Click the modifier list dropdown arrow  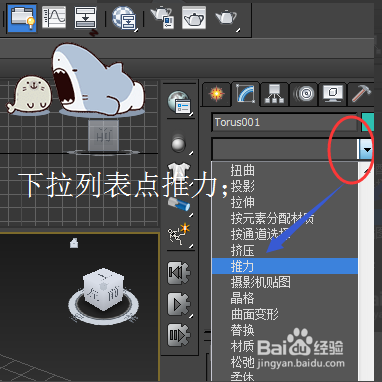(x=367, y=150)
